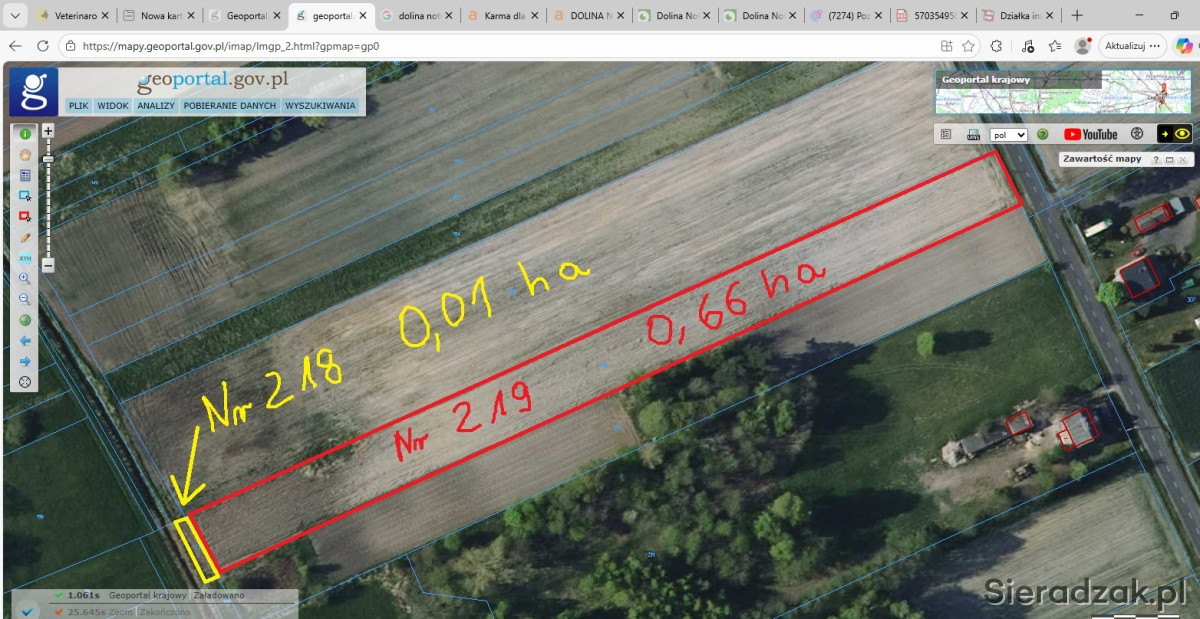The height and width of the screenshot is (619, 1200).
Task: Toggle the map legend list icon
Action: [946, 134]
